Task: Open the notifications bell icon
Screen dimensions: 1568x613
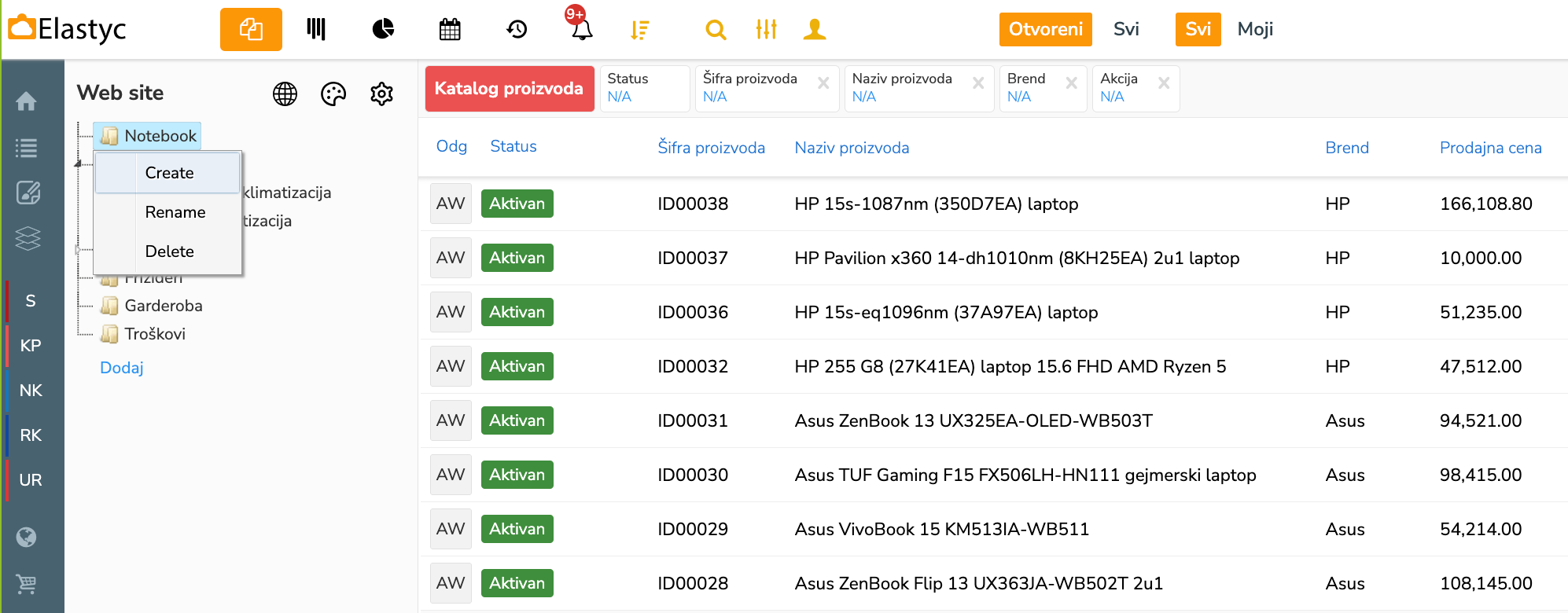Action: coord(581,30)
